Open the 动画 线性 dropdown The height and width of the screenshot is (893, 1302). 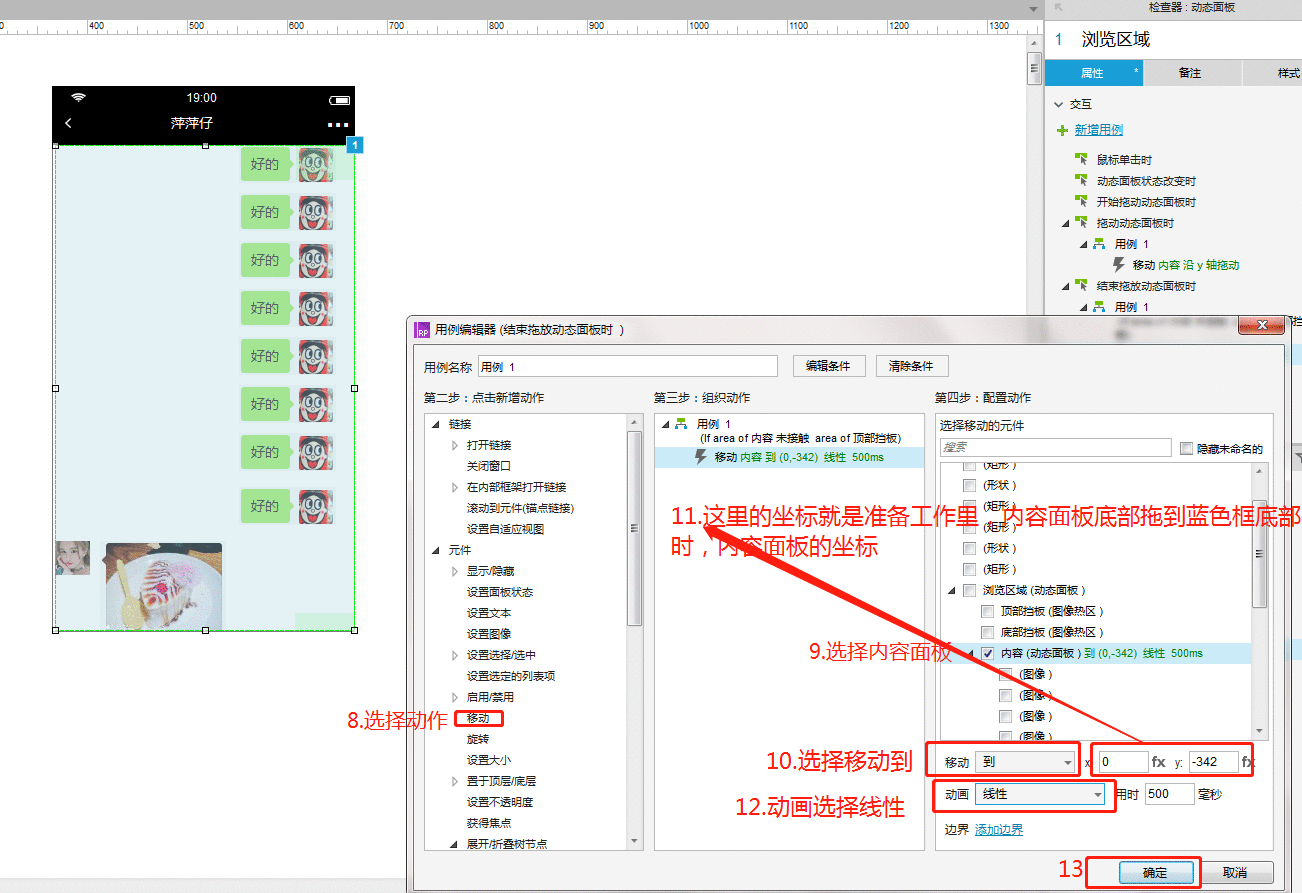coord(1040,794)
